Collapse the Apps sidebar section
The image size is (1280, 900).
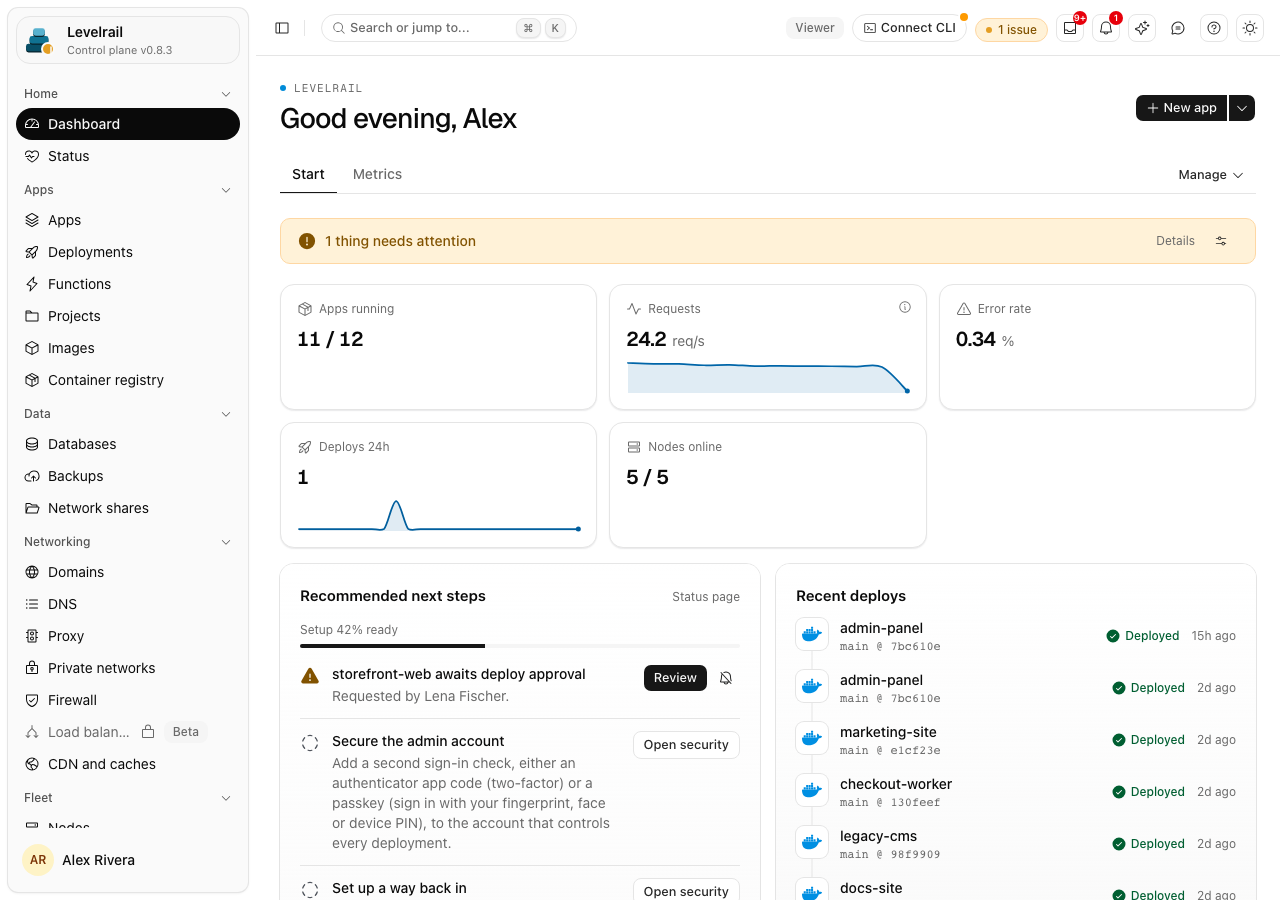(x=226, y=190)
